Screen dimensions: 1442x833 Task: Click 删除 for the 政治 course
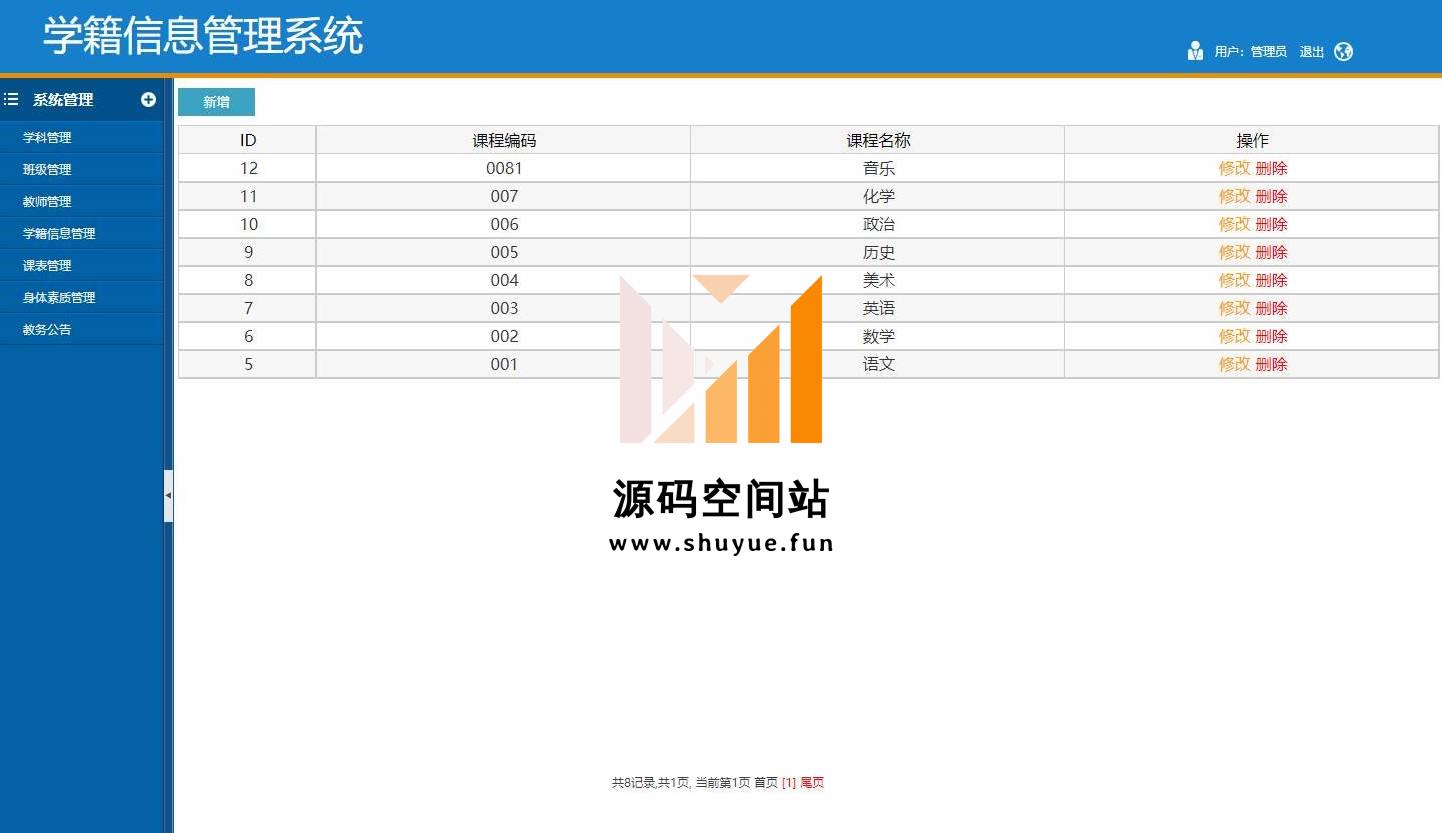1271,224
